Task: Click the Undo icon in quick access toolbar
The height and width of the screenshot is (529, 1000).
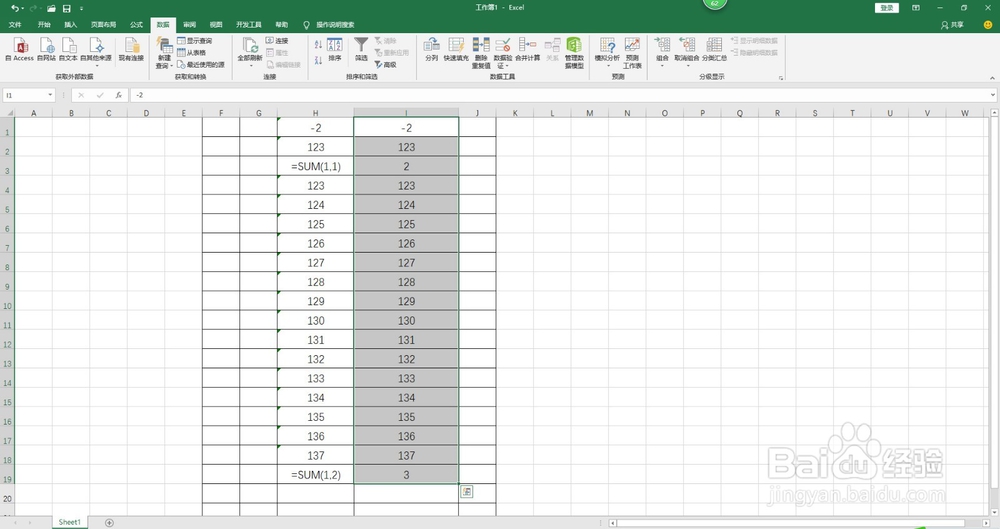Action: pyautogui.click(x=15, y=8)
